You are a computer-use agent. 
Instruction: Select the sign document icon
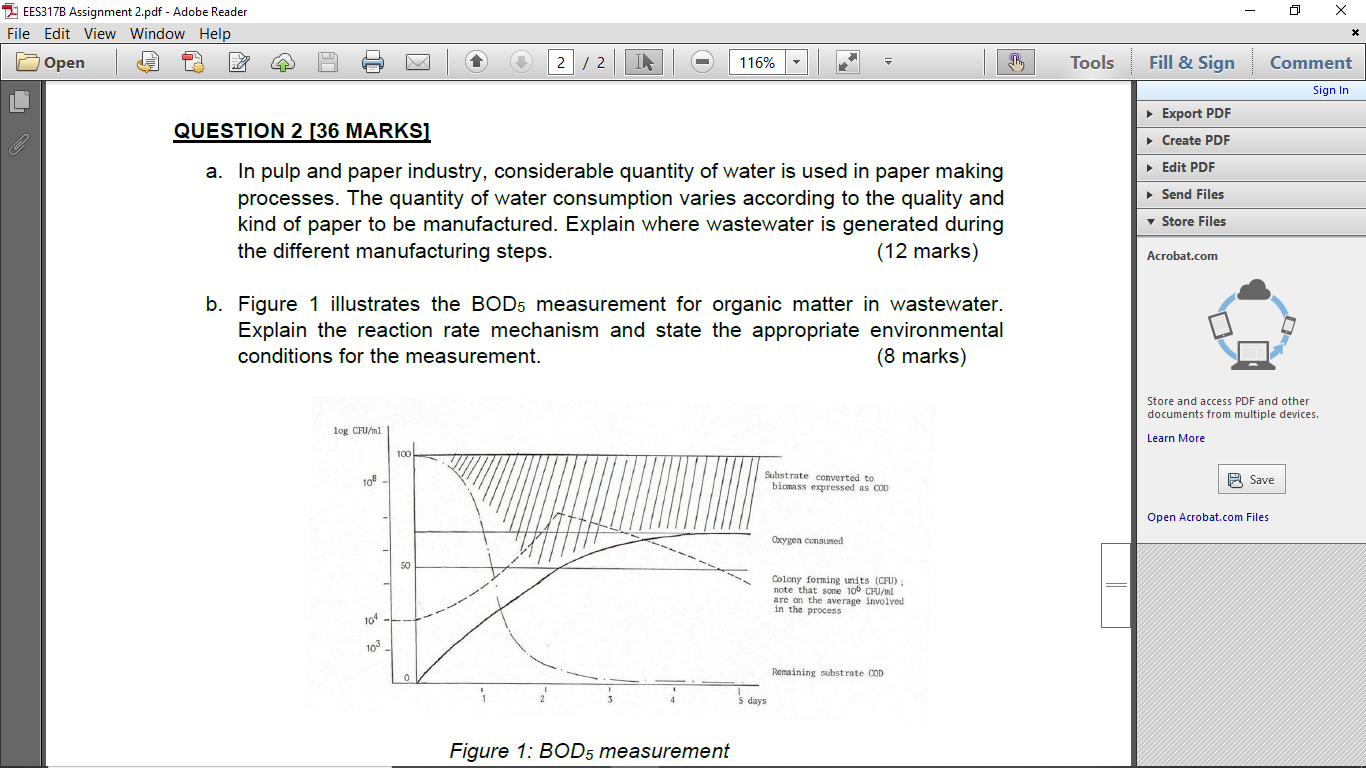pos(237,62)
